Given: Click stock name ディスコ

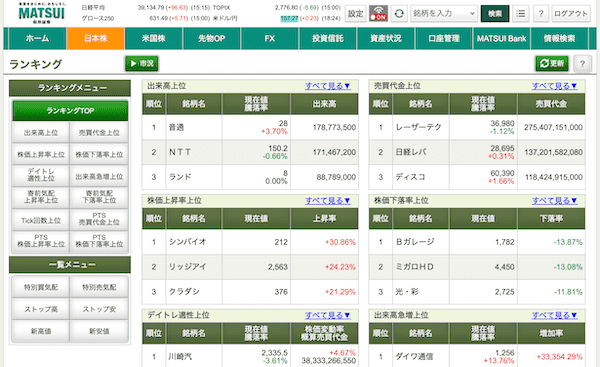Looking at the screenshot, I should pyautogui.click(x=410, y=177).
